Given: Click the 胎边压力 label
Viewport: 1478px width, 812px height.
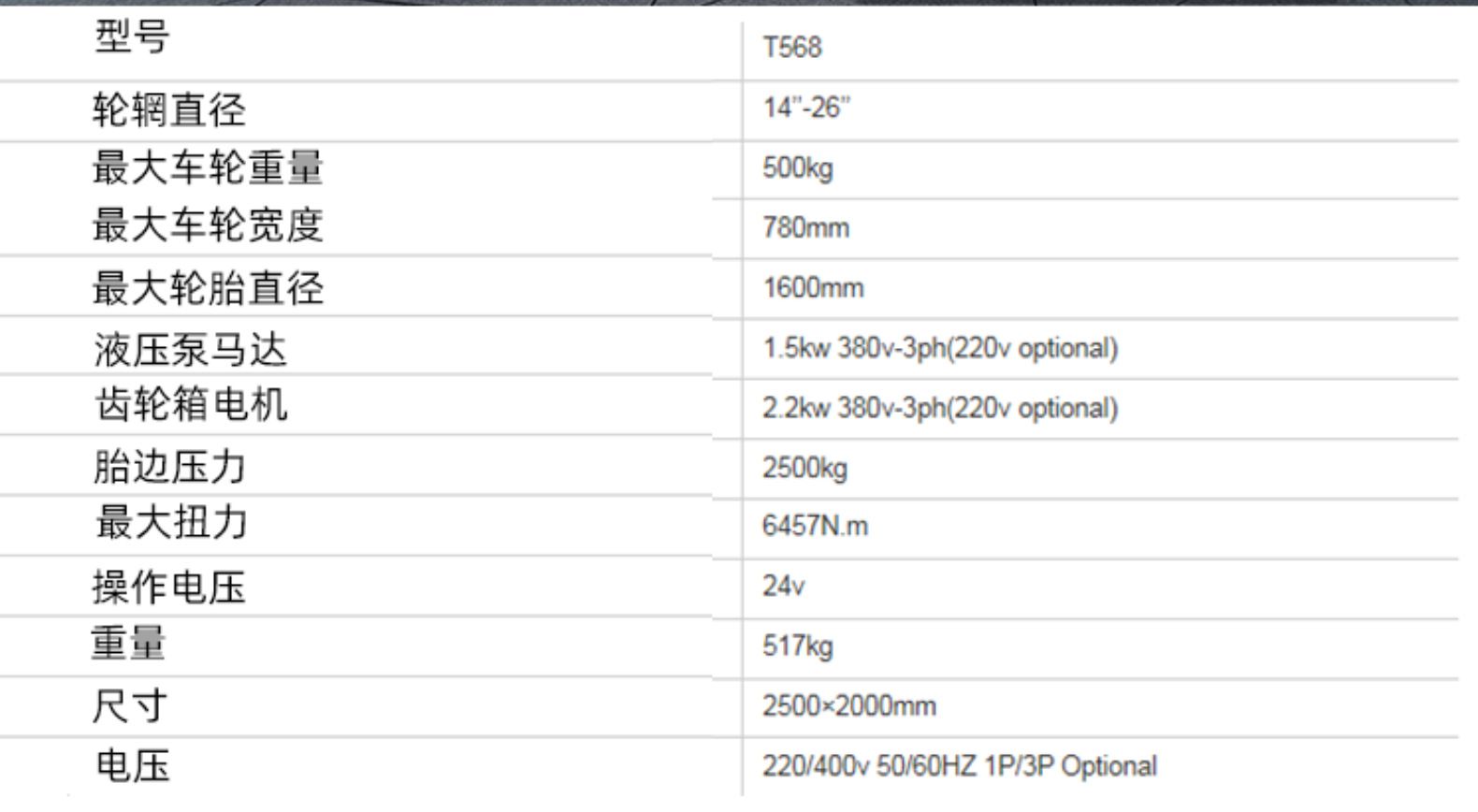Looking at the screenshot, I should 169,466.
